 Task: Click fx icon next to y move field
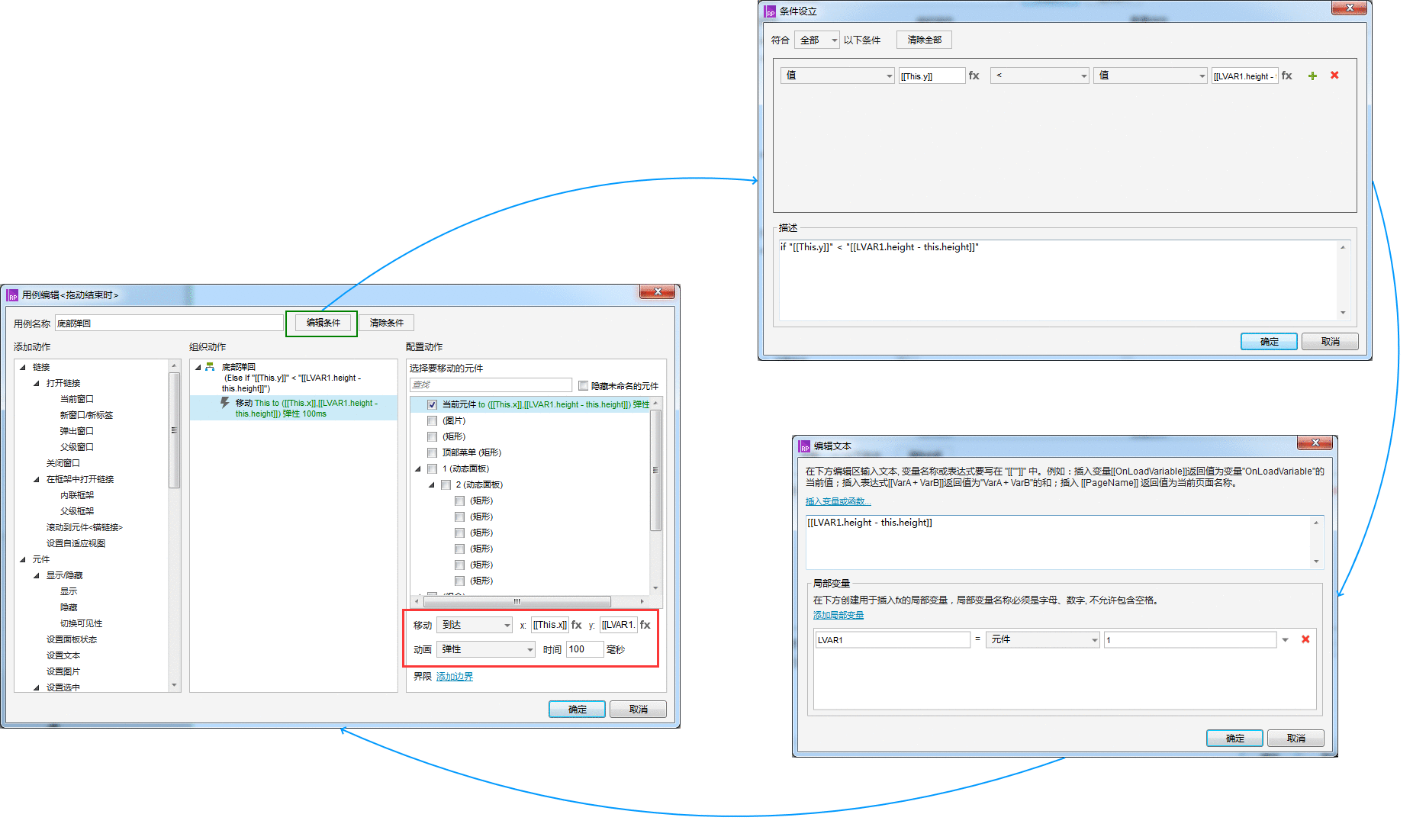coord(645,624)
